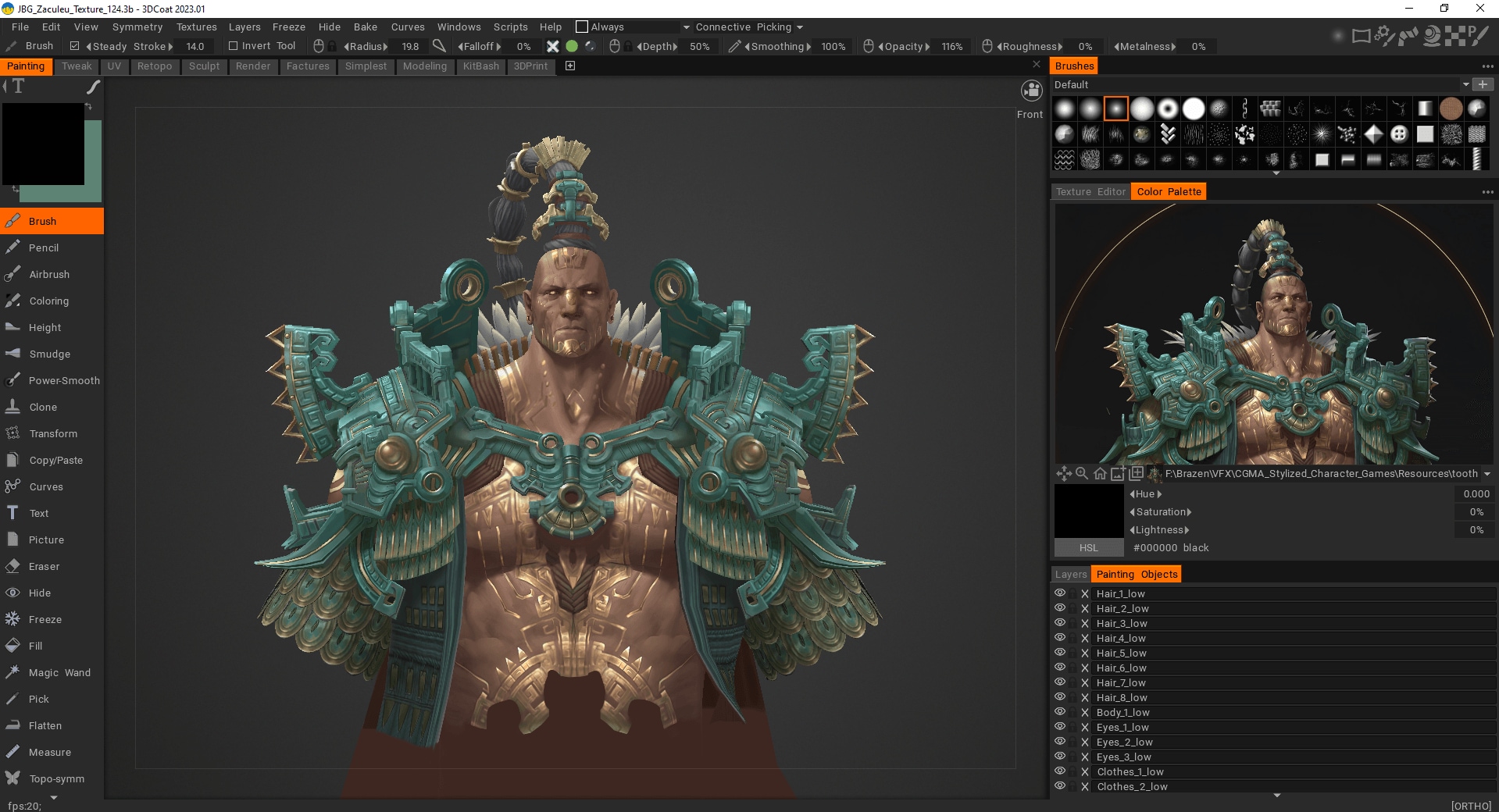Click the black color swatch in Color Palette

pyautogui.click(x=1088, y=511)
